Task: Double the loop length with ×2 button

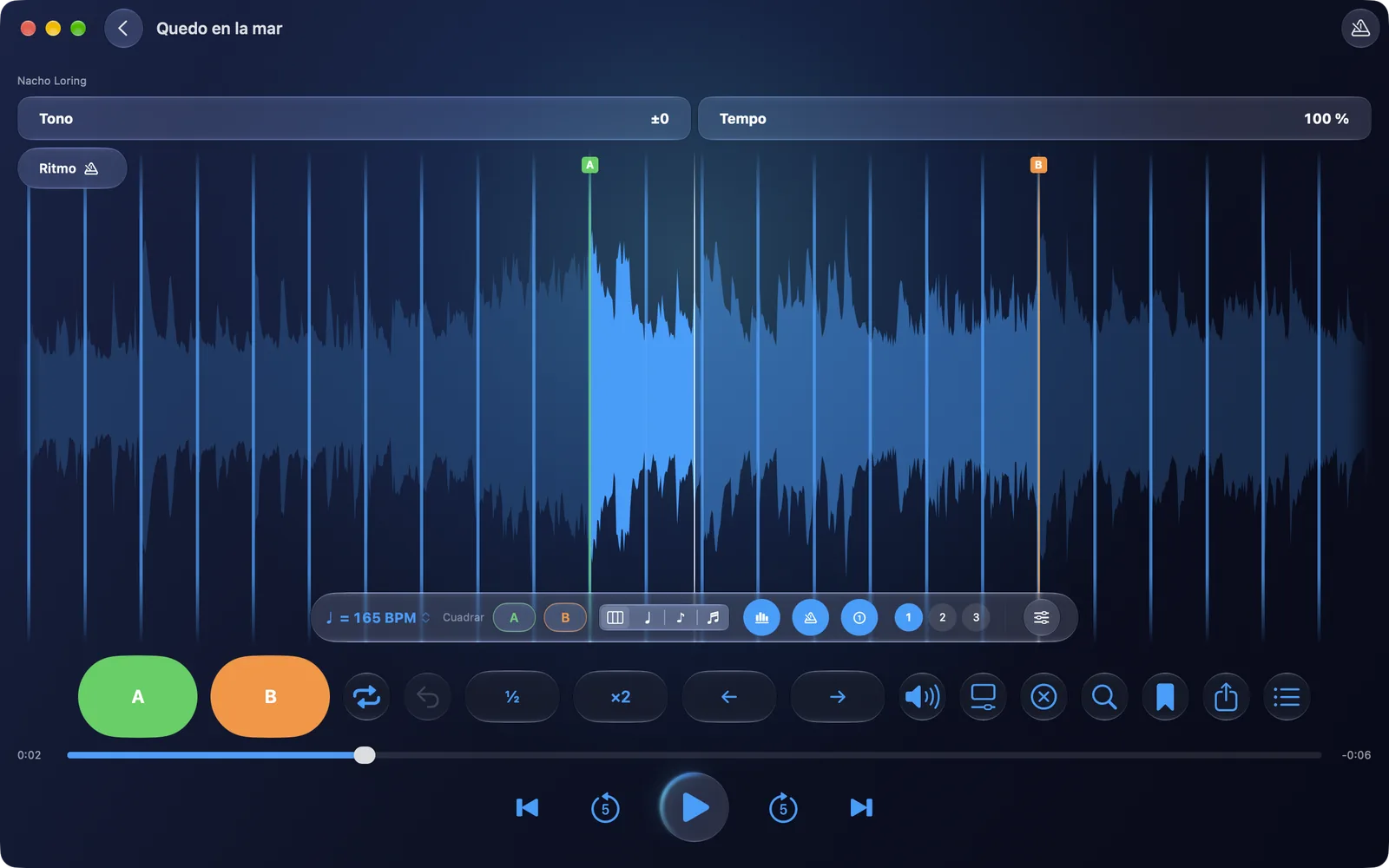Action: pyautogui.click(x=621, y=697)
